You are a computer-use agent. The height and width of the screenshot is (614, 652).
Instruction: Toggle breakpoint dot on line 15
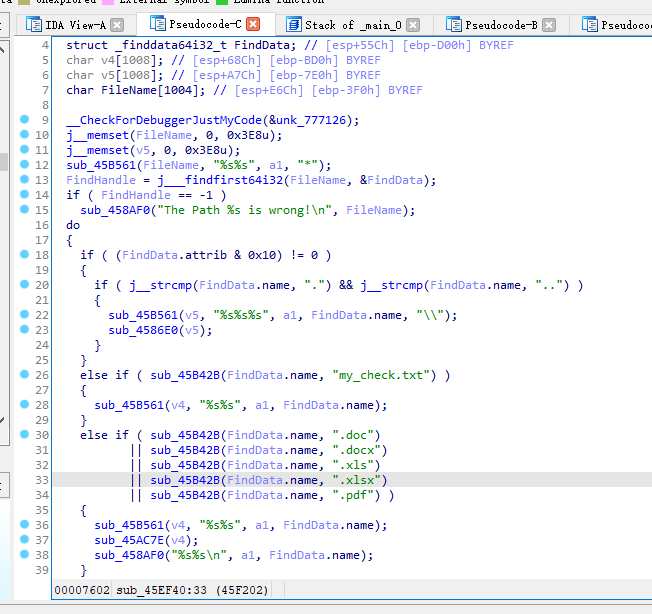(x=25, y=209)
